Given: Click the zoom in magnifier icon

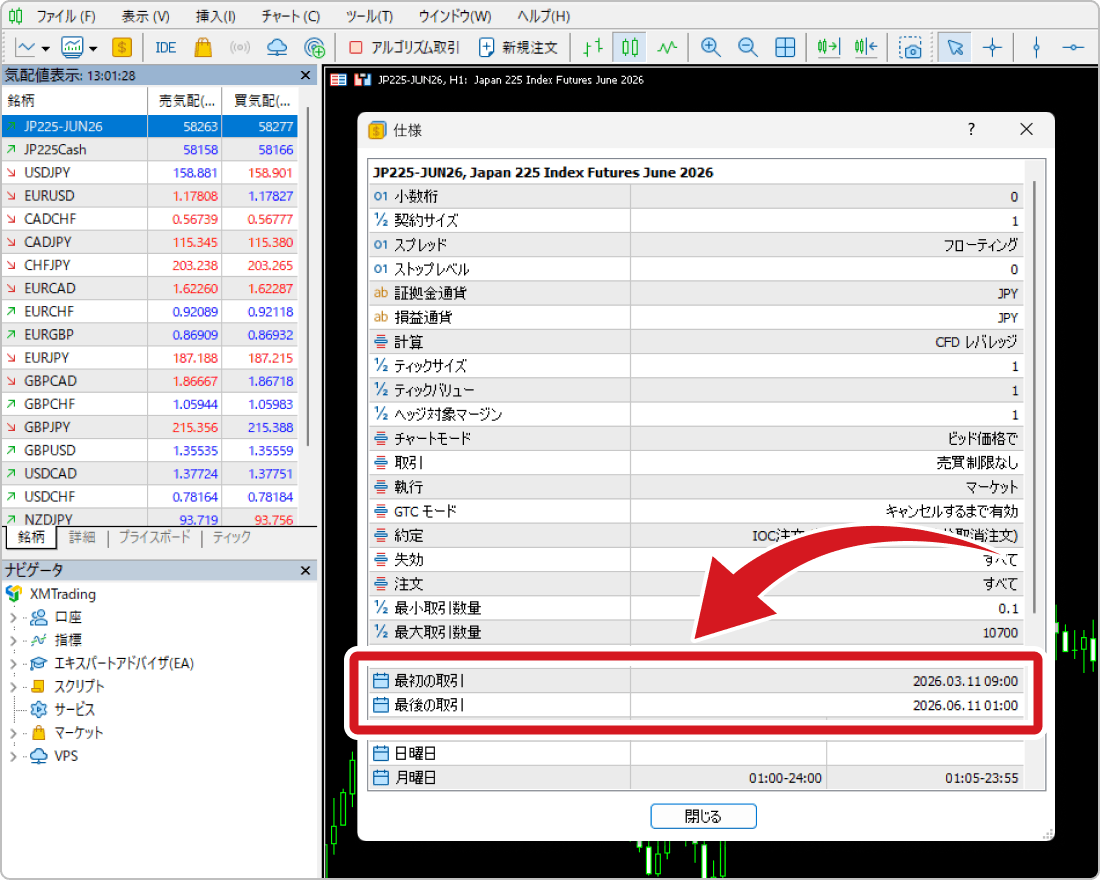Looking at the screenshot, I should [x=711, y=47].
